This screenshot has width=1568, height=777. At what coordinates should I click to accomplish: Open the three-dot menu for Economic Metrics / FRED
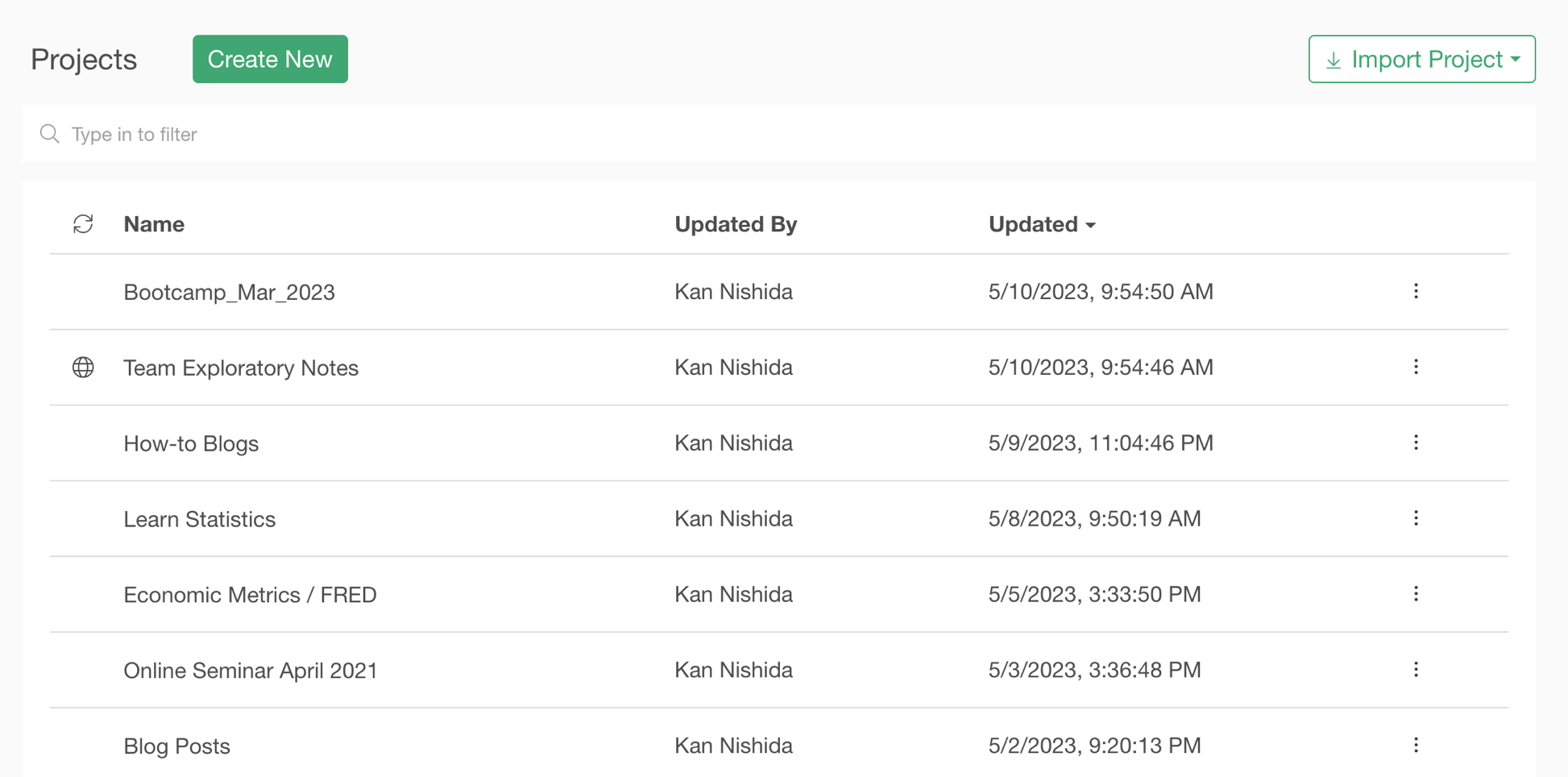pyautogui.click(x=1416, y=594)
